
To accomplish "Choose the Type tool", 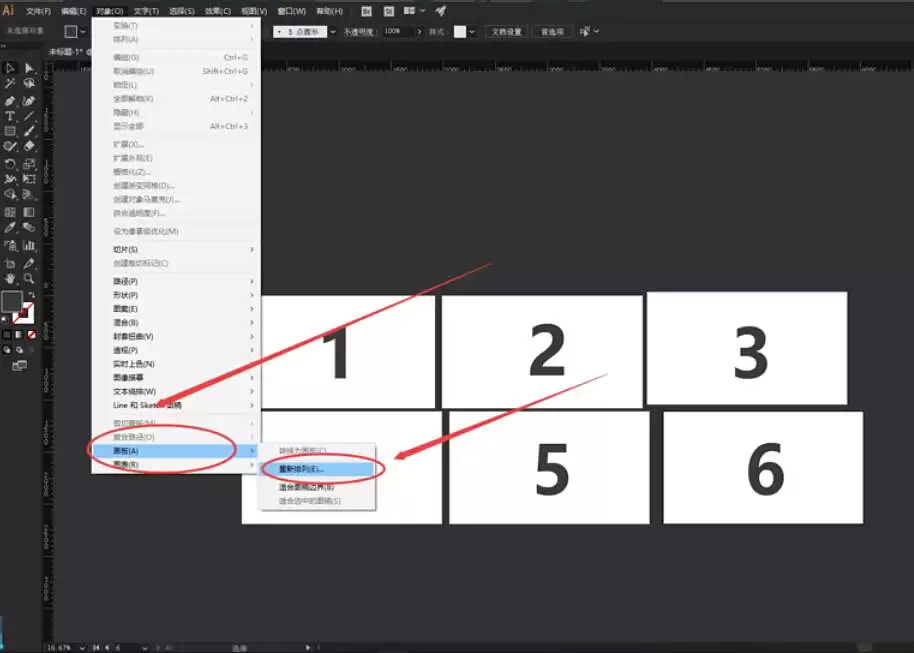I will [x=10, y=116].
